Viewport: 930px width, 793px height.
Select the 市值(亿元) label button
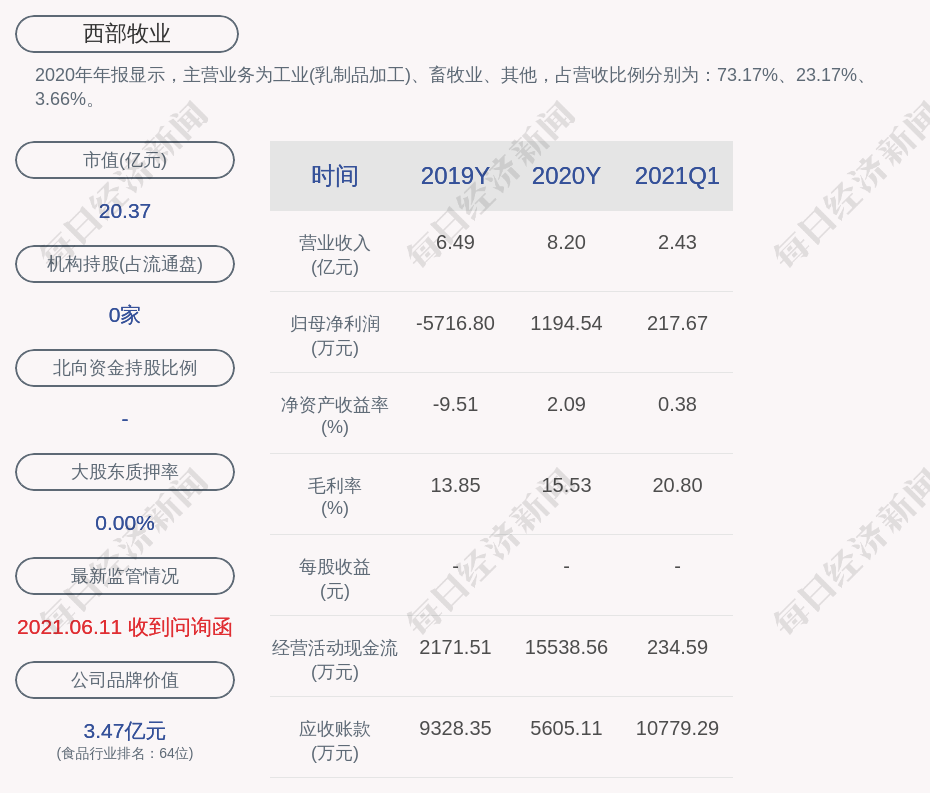pyautogui.click(x=125, y=160)
